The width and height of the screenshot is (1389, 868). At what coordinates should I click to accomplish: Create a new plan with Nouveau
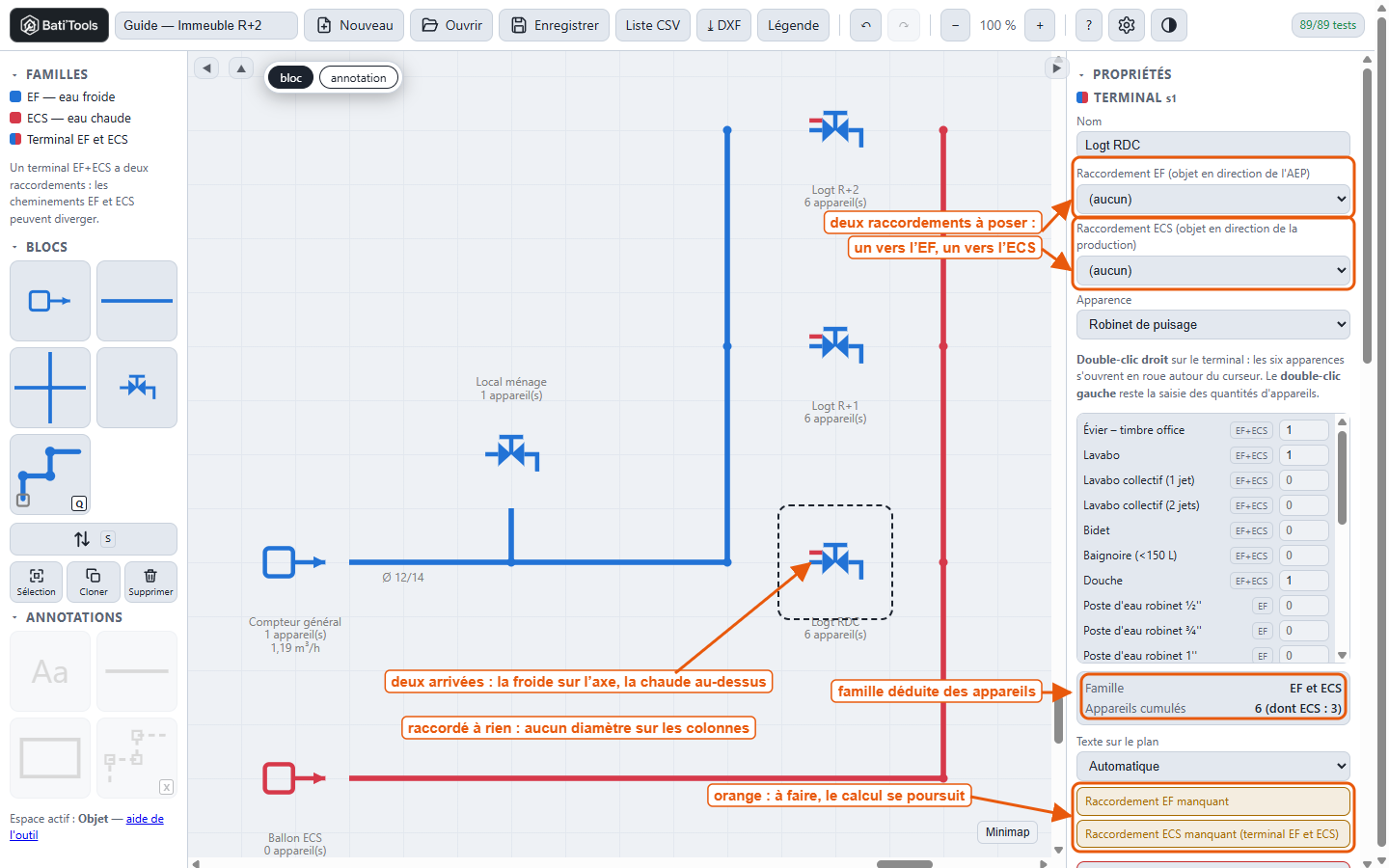[354, 25]
